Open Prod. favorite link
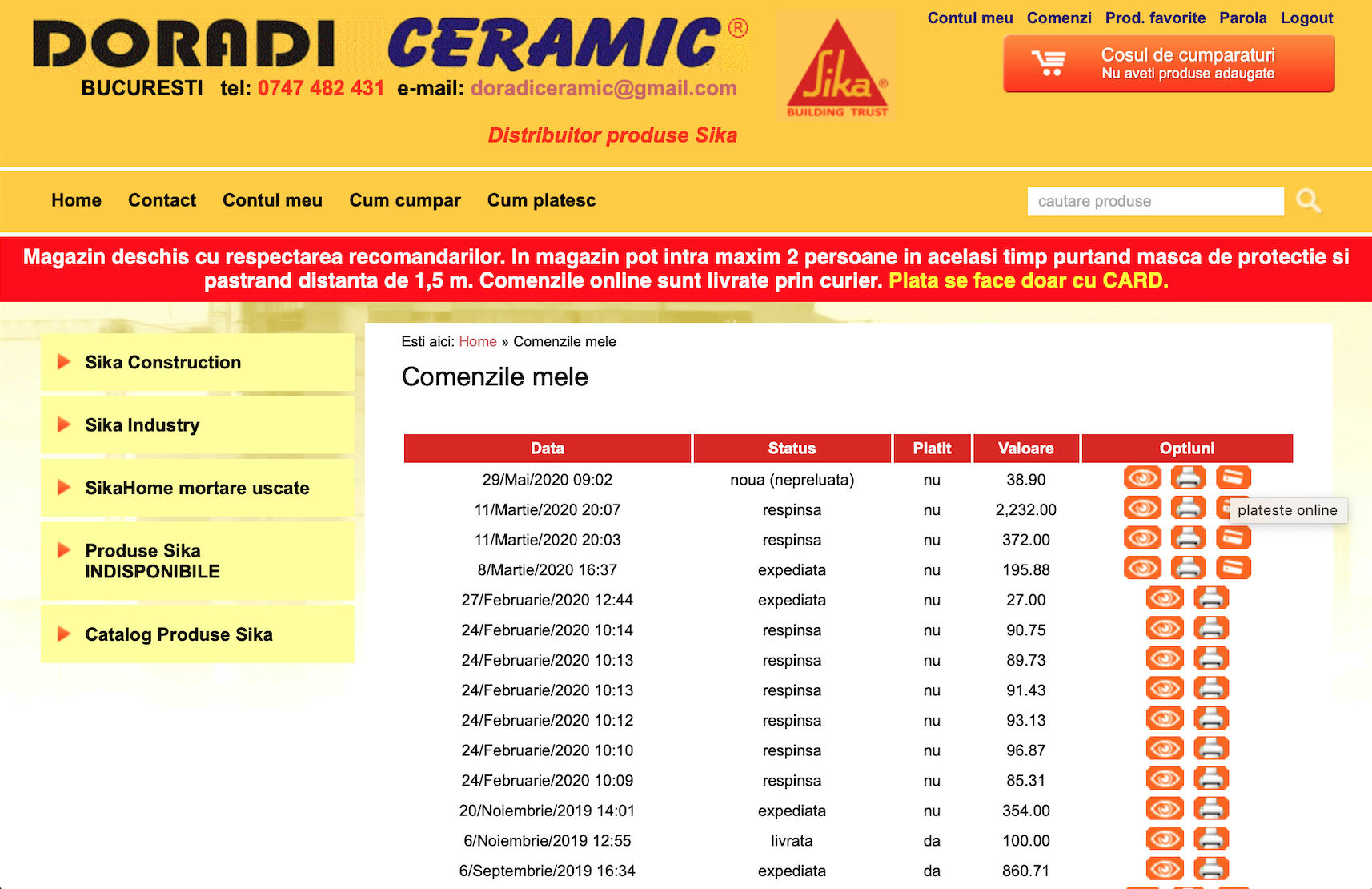 (x=1155, y=18)
